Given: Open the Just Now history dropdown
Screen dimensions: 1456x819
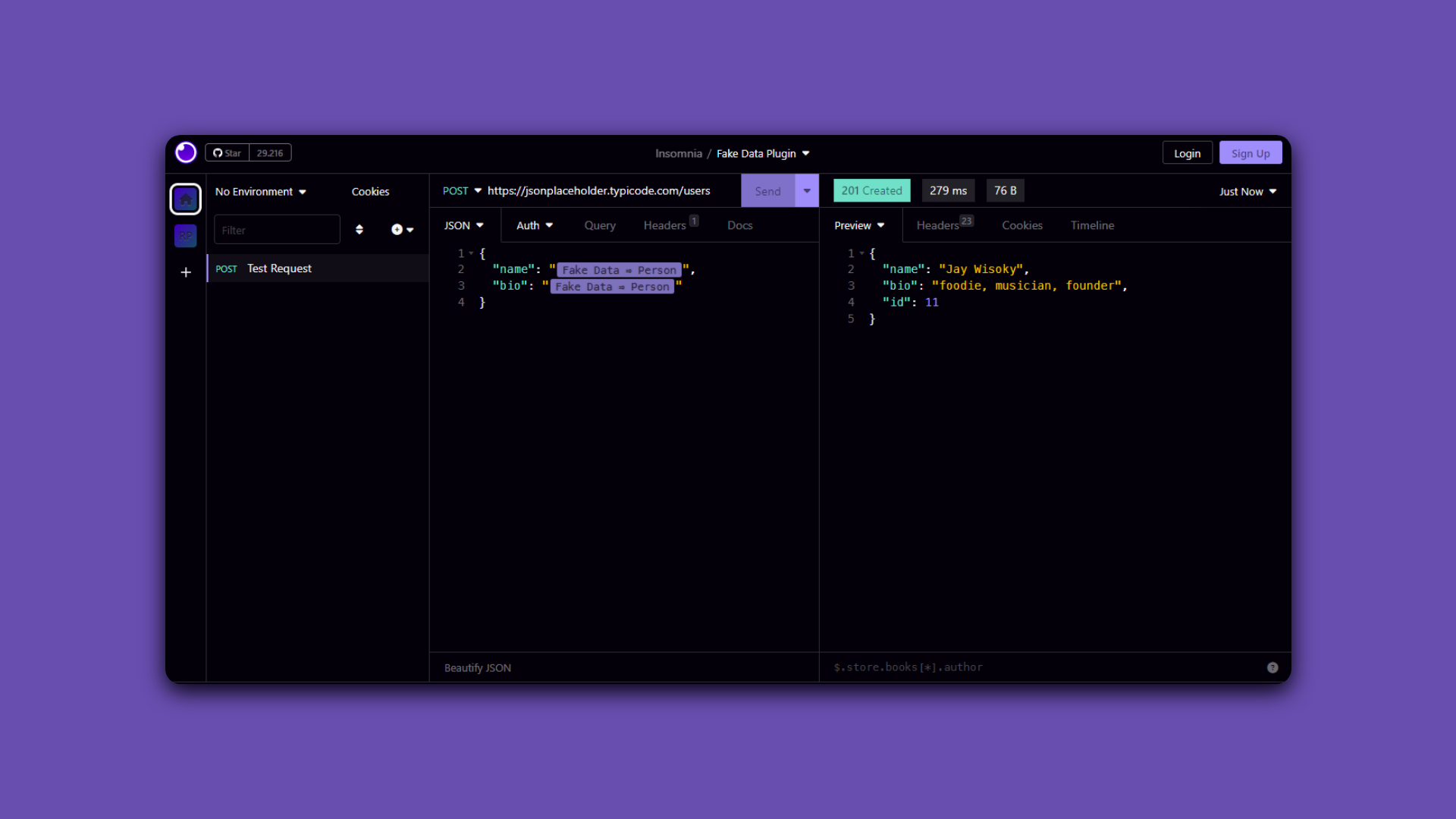Looking at the screenshot, I should (x=1247, y=192).
